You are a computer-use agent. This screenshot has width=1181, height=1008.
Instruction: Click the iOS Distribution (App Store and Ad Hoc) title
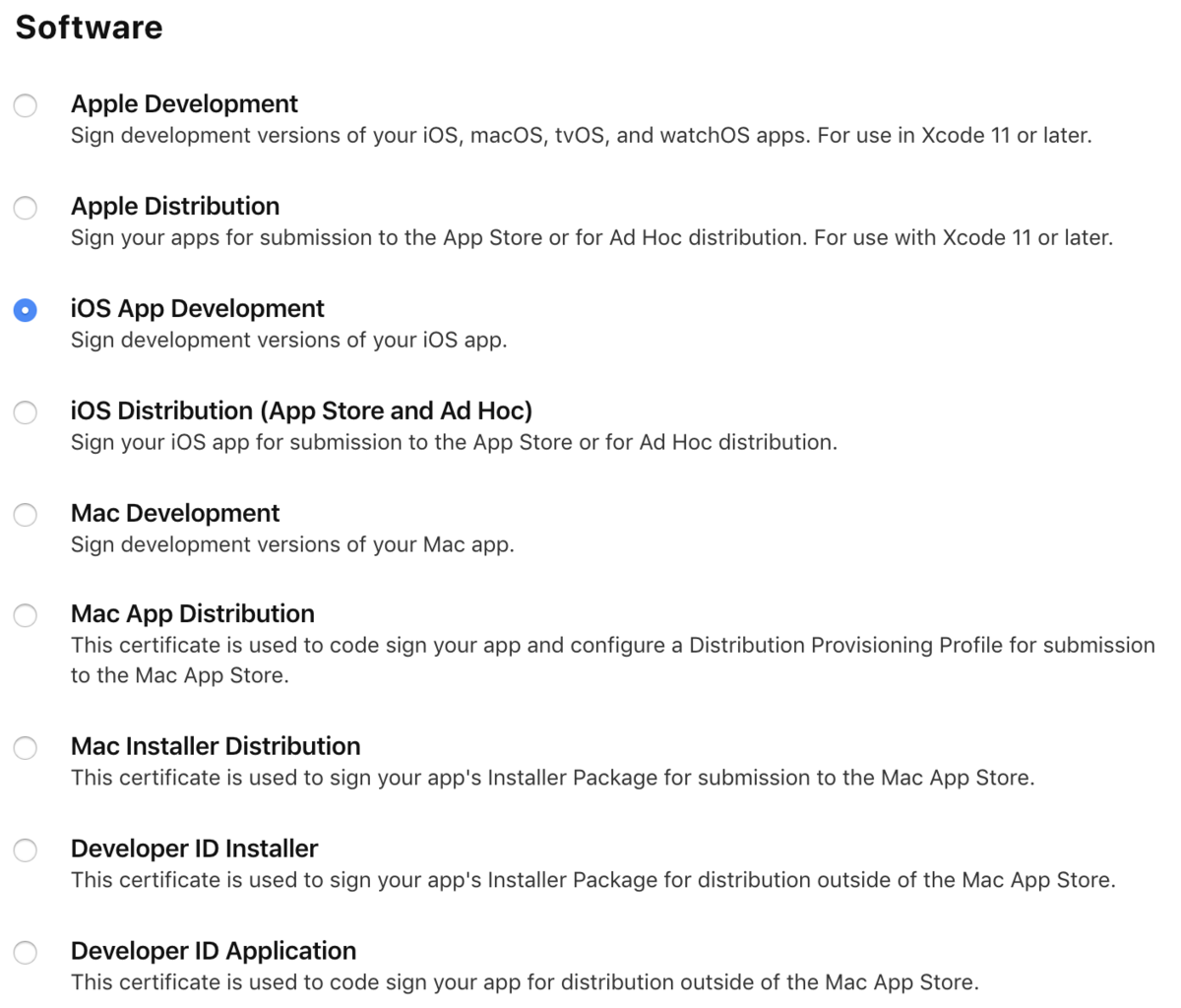(x=301, y=411)
